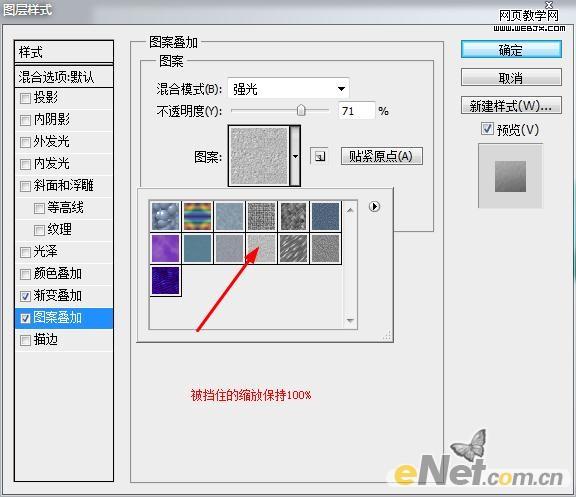Select the rainbow tie-dye pattern swatch
Viewport: 576px width, 497px height.
click(198, 216)
